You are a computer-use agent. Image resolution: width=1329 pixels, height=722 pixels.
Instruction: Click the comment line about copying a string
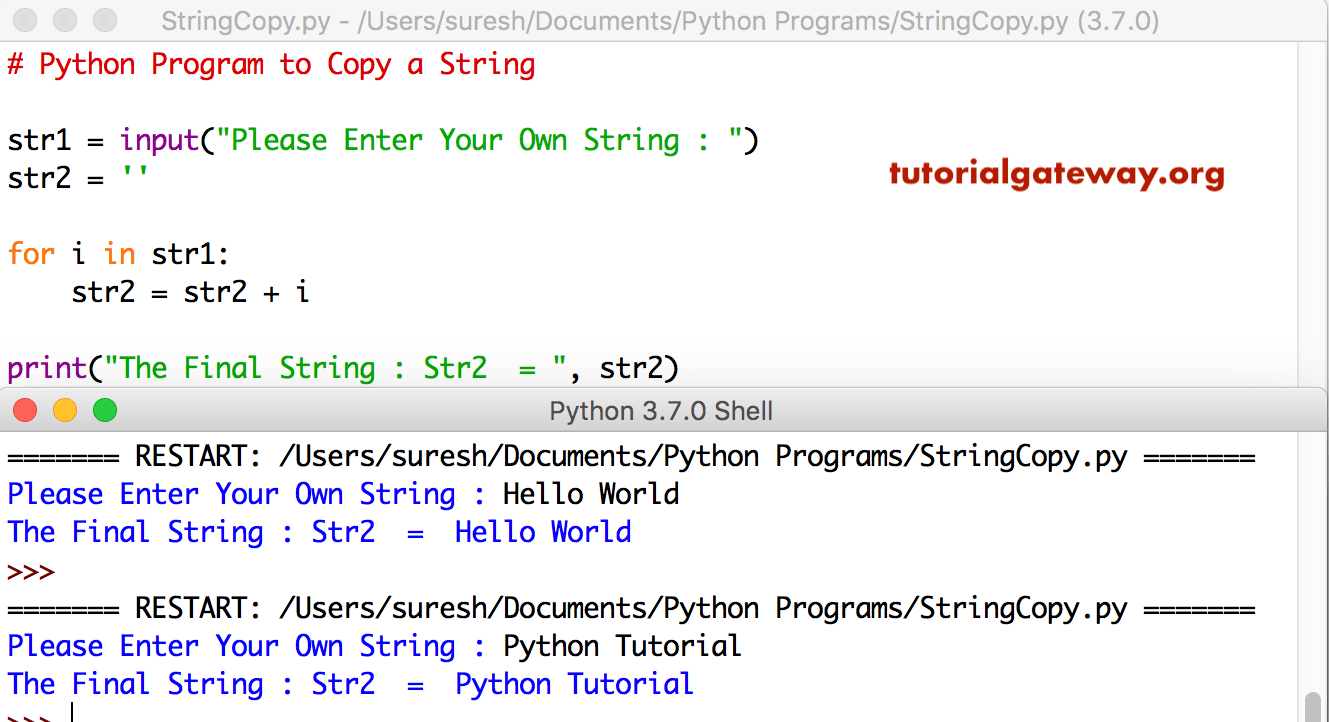tap(270, 63)
